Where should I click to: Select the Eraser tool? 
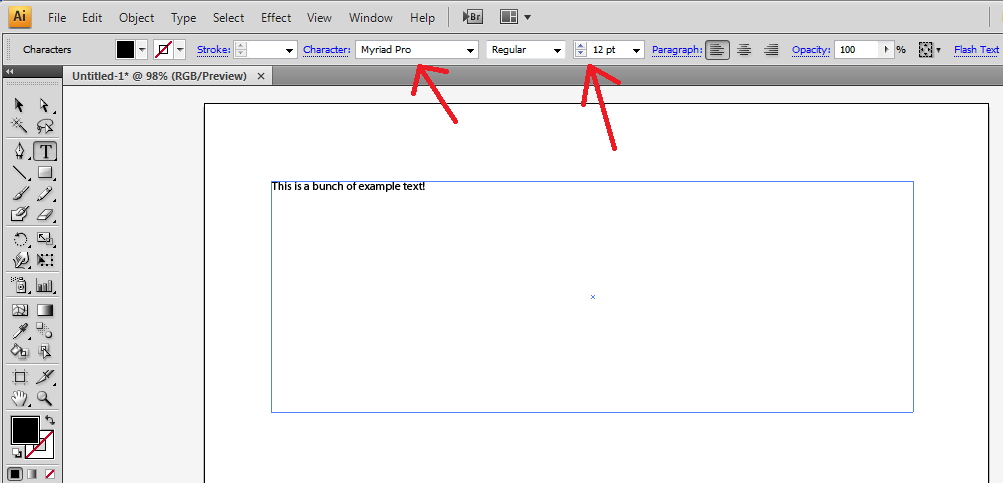(45, 214)
